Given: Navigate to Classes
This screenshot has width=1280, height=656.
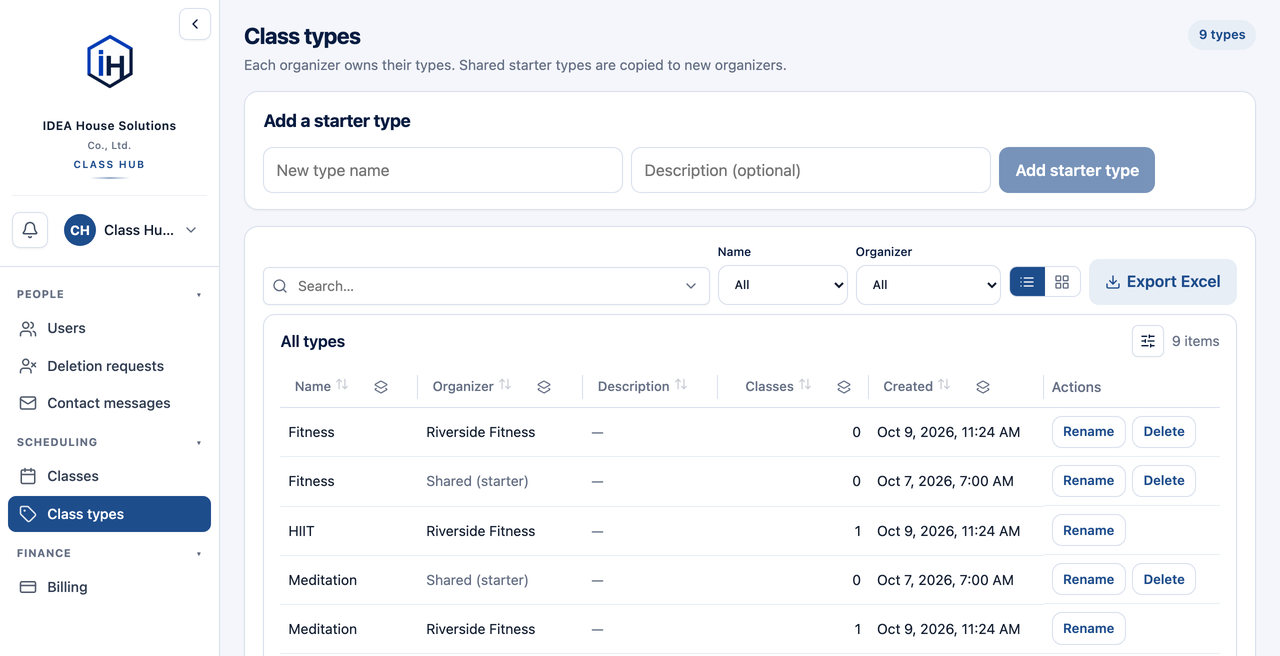Looking at the screenshot, I should tap(109, 476).
